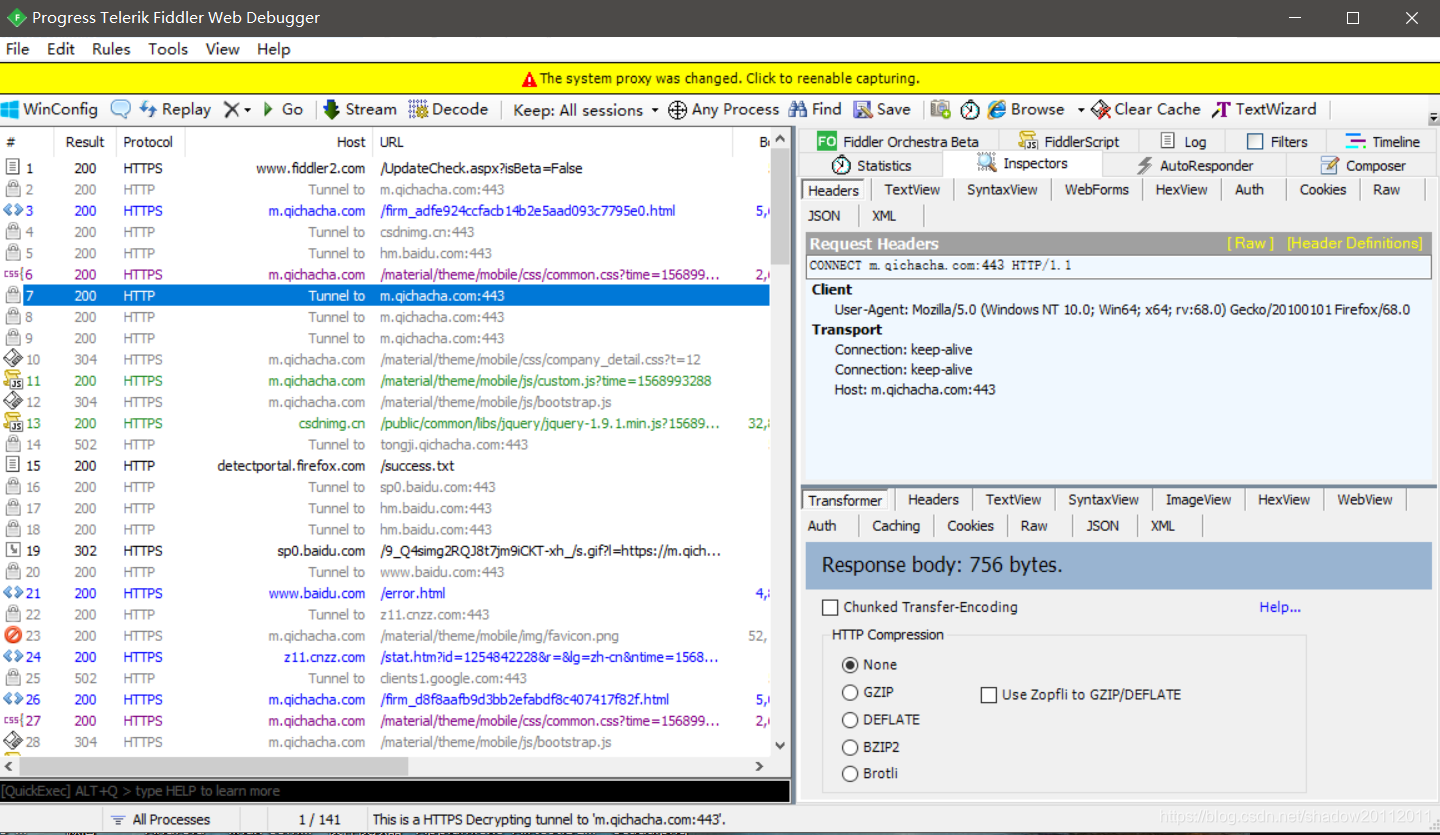Click the horizontal scroll-right arrow
This screenshot has height=835, width=1440.
point(759,766)
